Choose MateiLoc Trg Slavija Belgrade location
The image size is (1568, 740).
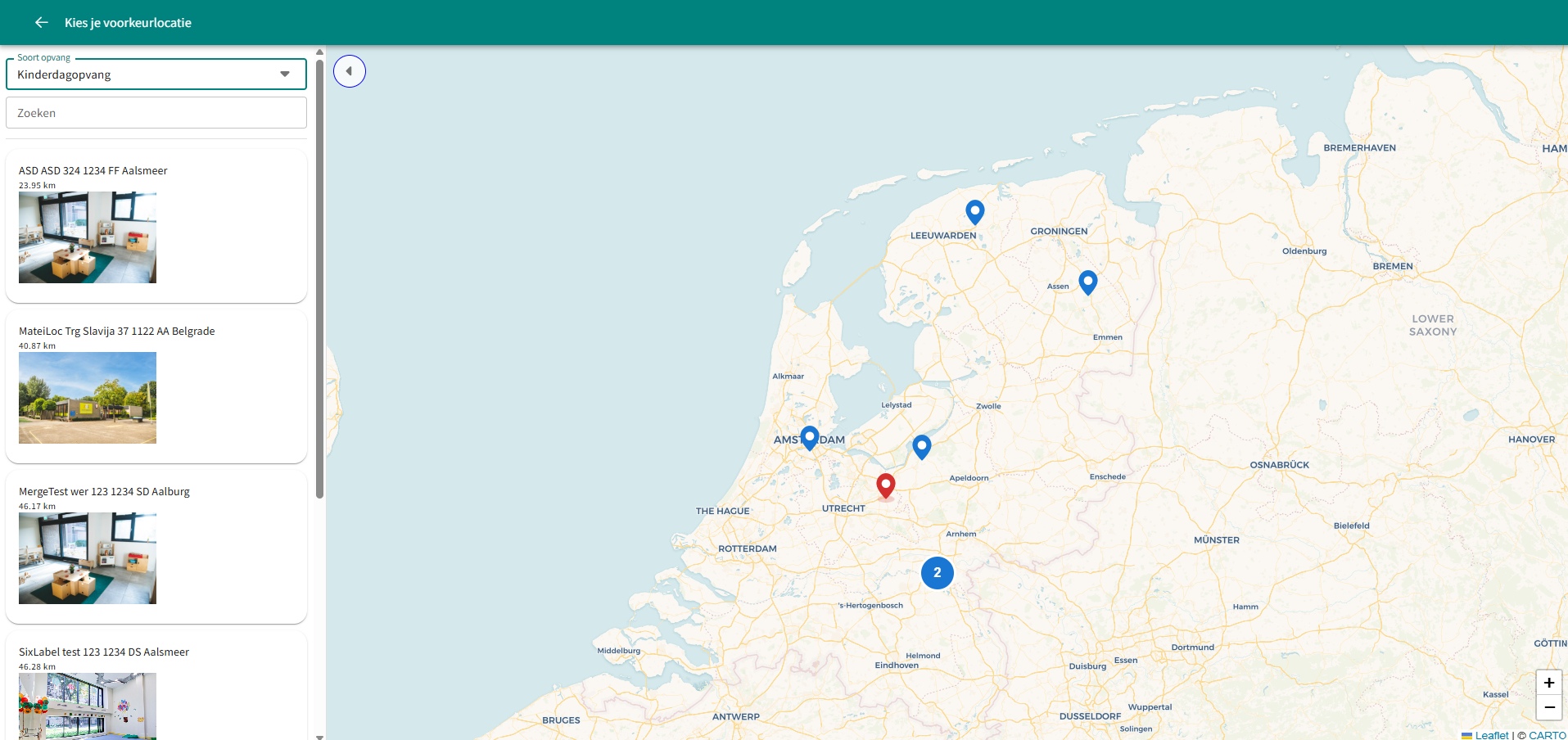[x=116, y=332]
